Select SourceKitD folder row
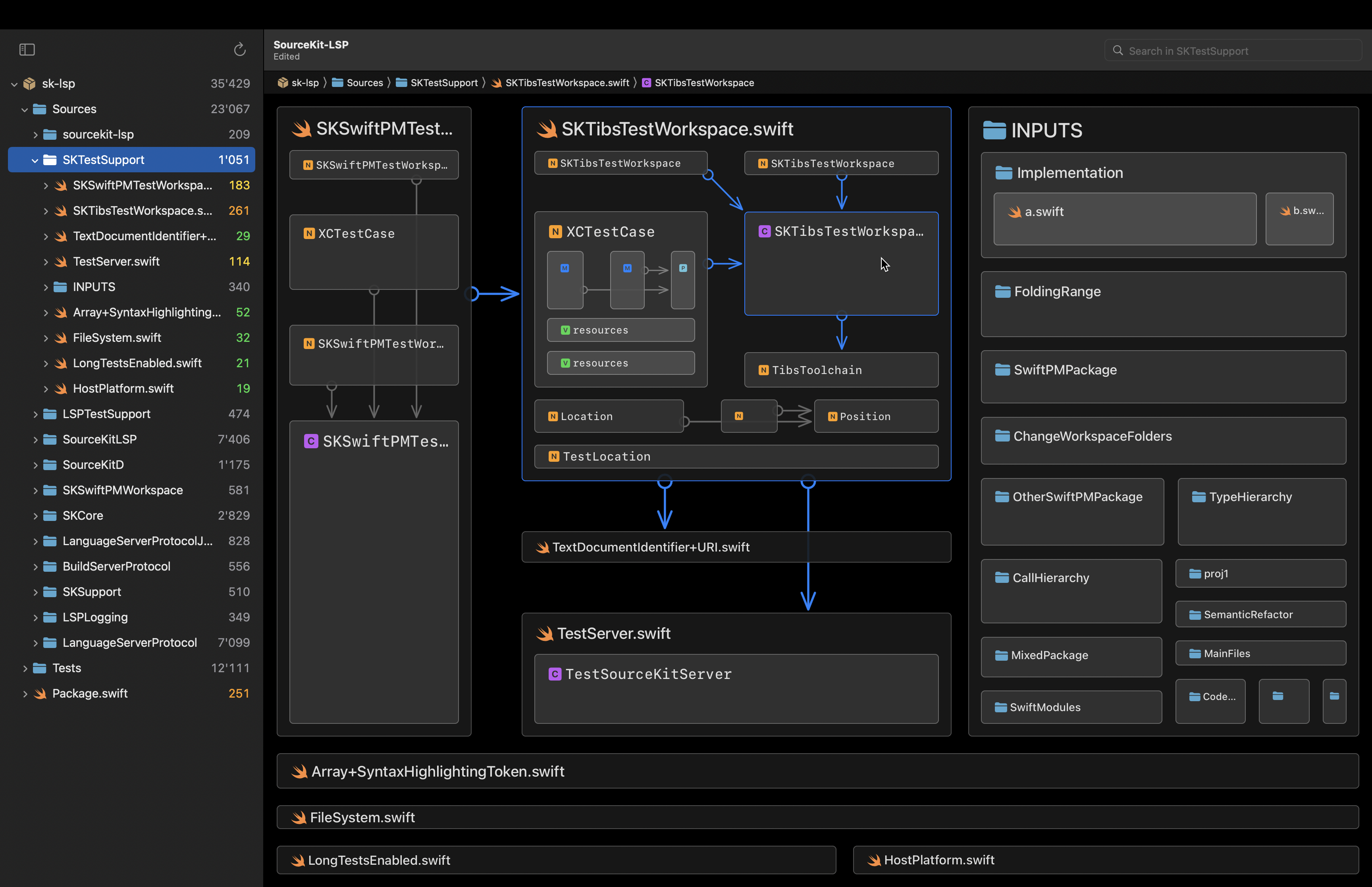The width and height of the screenshot is (1372, 887). coord(131,465)
